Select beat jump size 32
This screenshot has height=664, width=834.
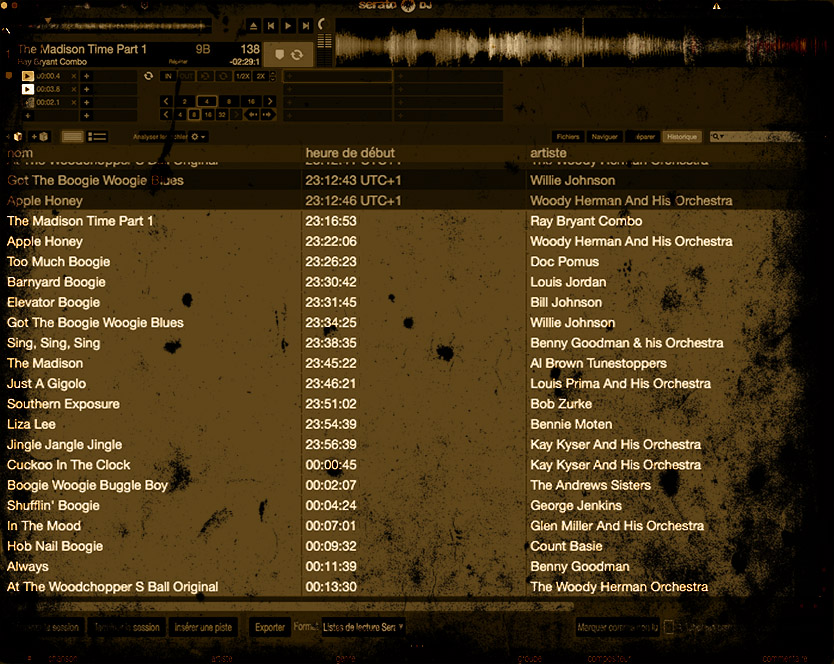[222, 114]
